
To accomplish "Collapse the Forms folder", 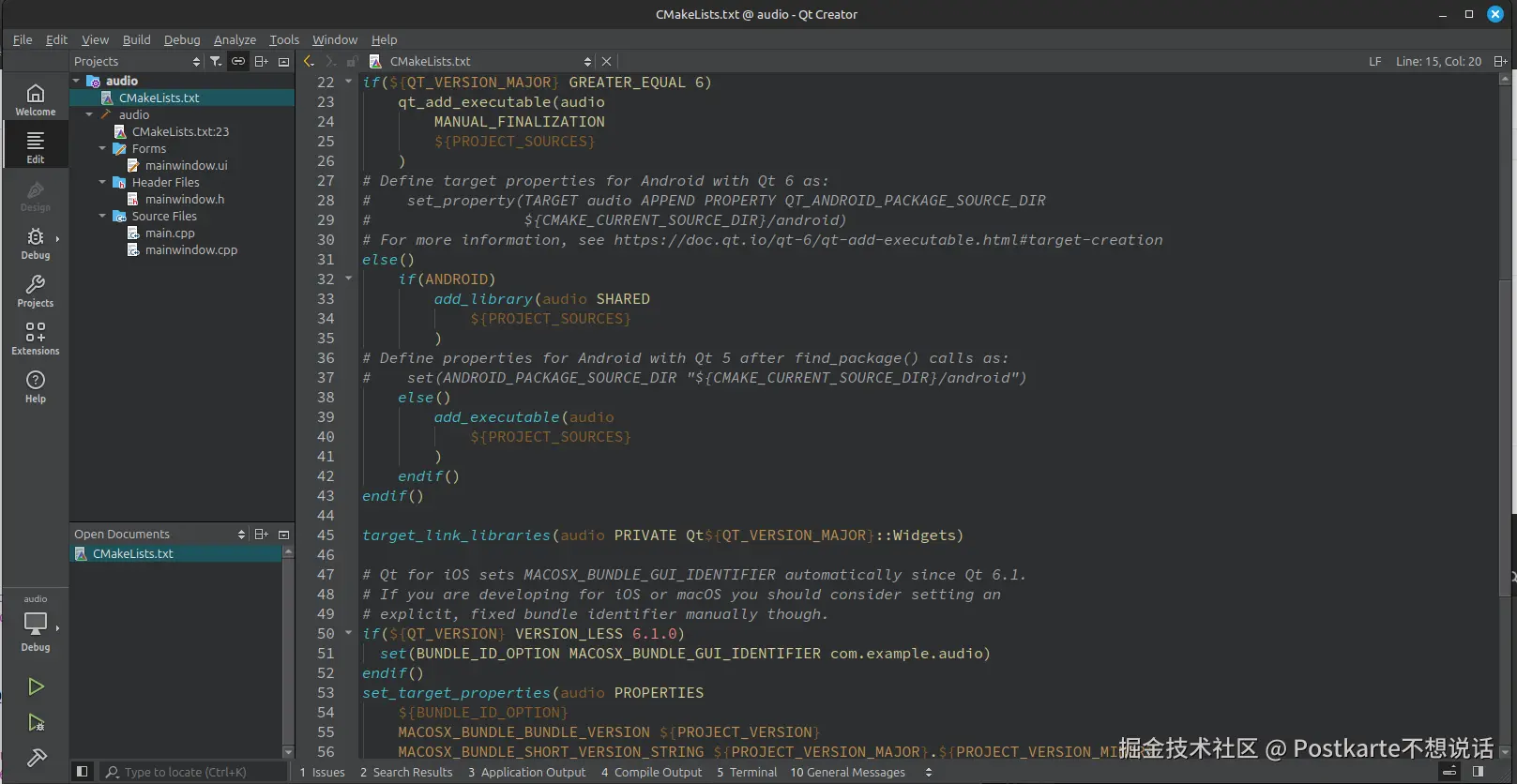I will tap(102, 148).
